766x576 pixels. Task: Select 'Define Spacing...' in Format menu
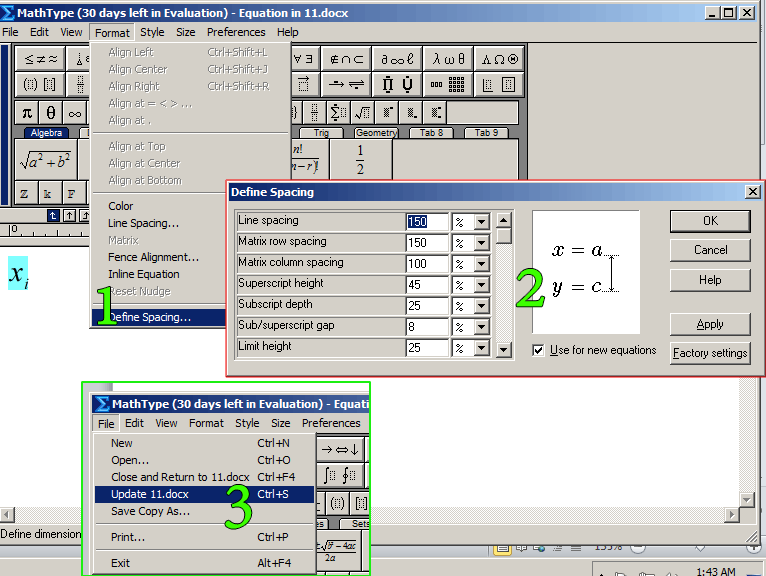[x=150, y=317]
